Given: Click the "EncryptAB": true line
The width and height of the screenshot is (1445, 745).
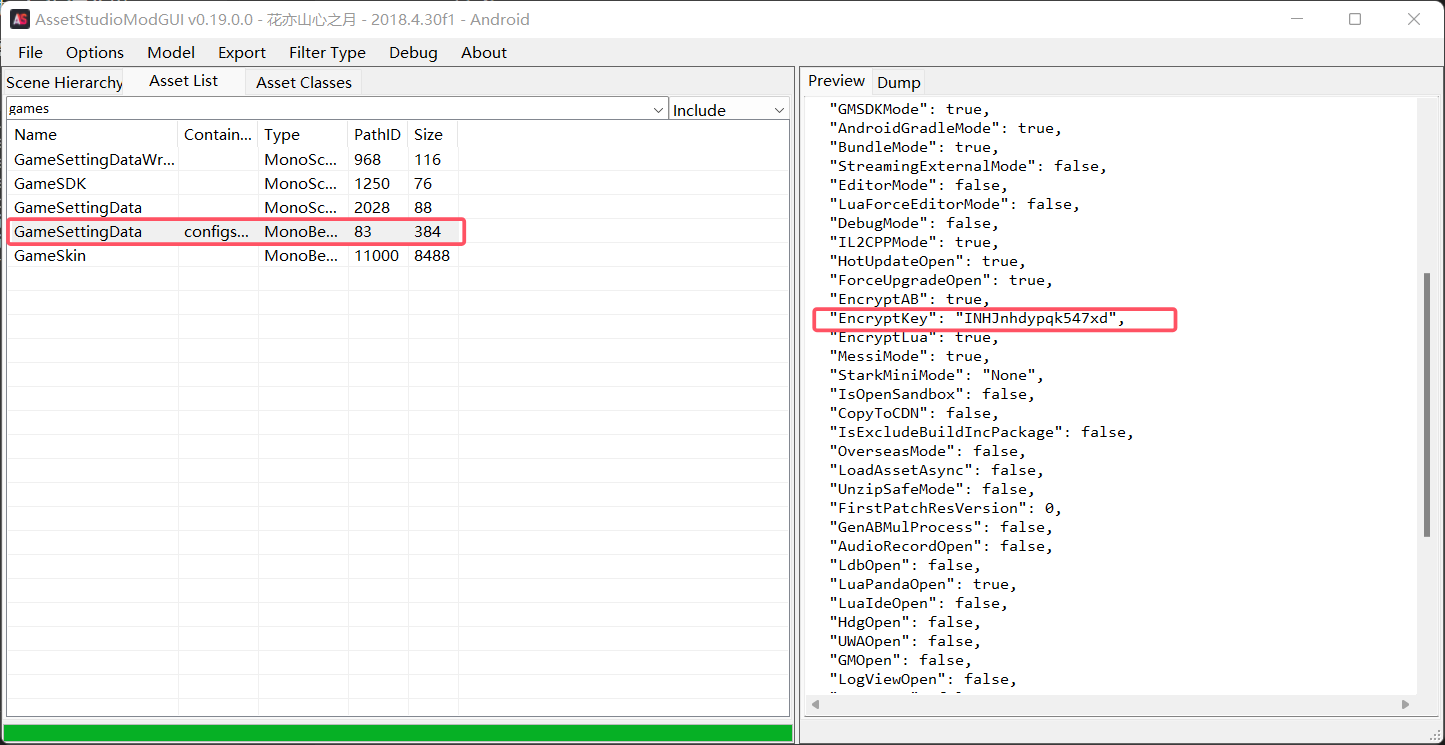Looking at the screenshot, I should tap(909, 300).
